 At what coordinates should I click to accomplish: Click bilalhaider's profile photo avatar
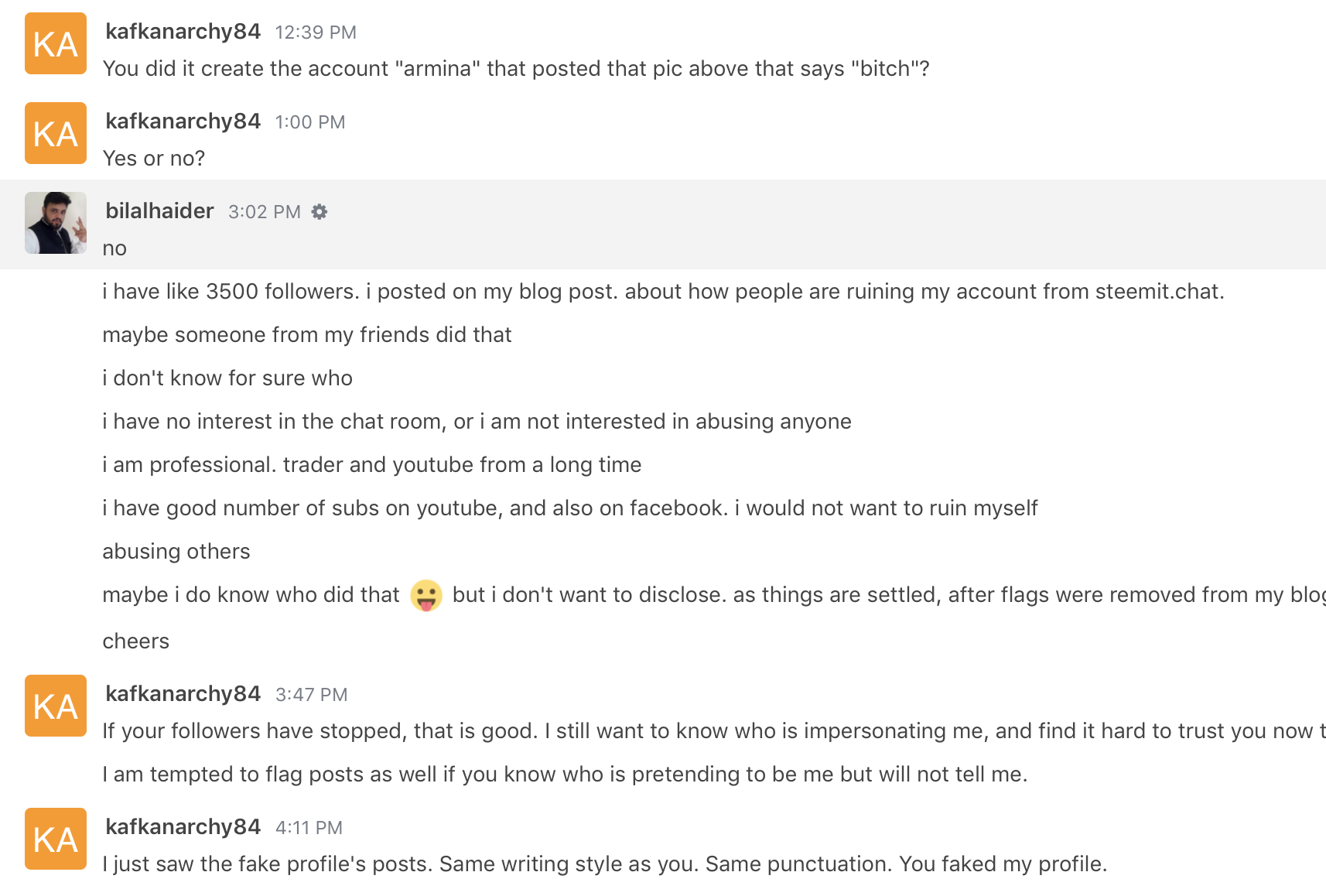[x=56, y=223]
